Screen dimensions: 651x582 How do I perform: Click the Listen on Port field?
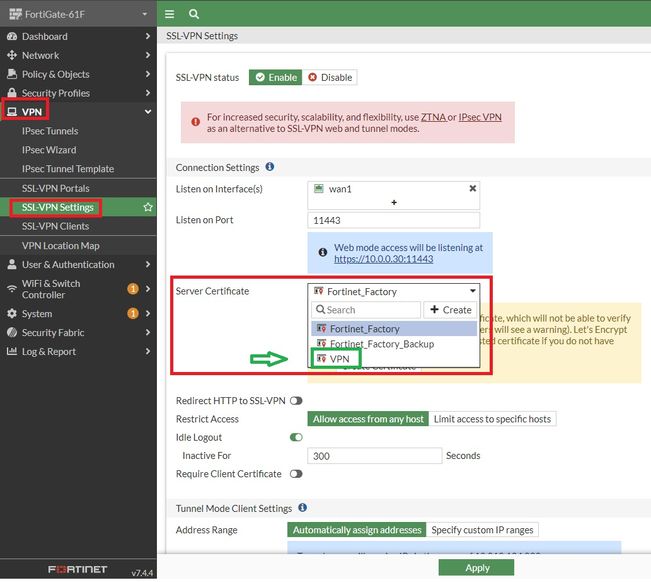coord(394,220)
